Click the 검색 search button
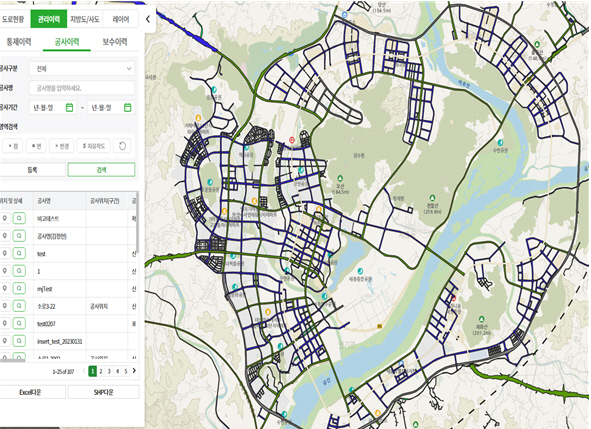This screenshot has height=429, width=591. click(x=101, y=170)
